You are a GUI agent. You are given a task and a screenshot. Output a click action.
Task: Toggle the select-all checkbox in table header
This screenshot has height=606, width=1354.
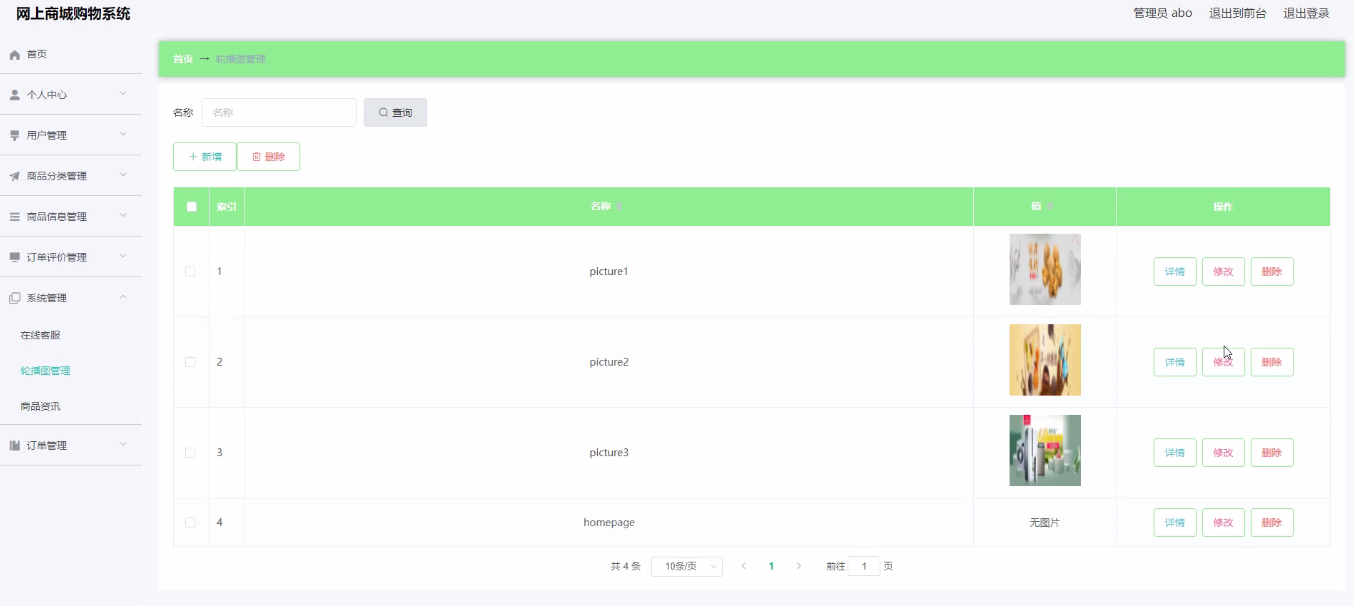pyautogui.click(x=191, y=207)
